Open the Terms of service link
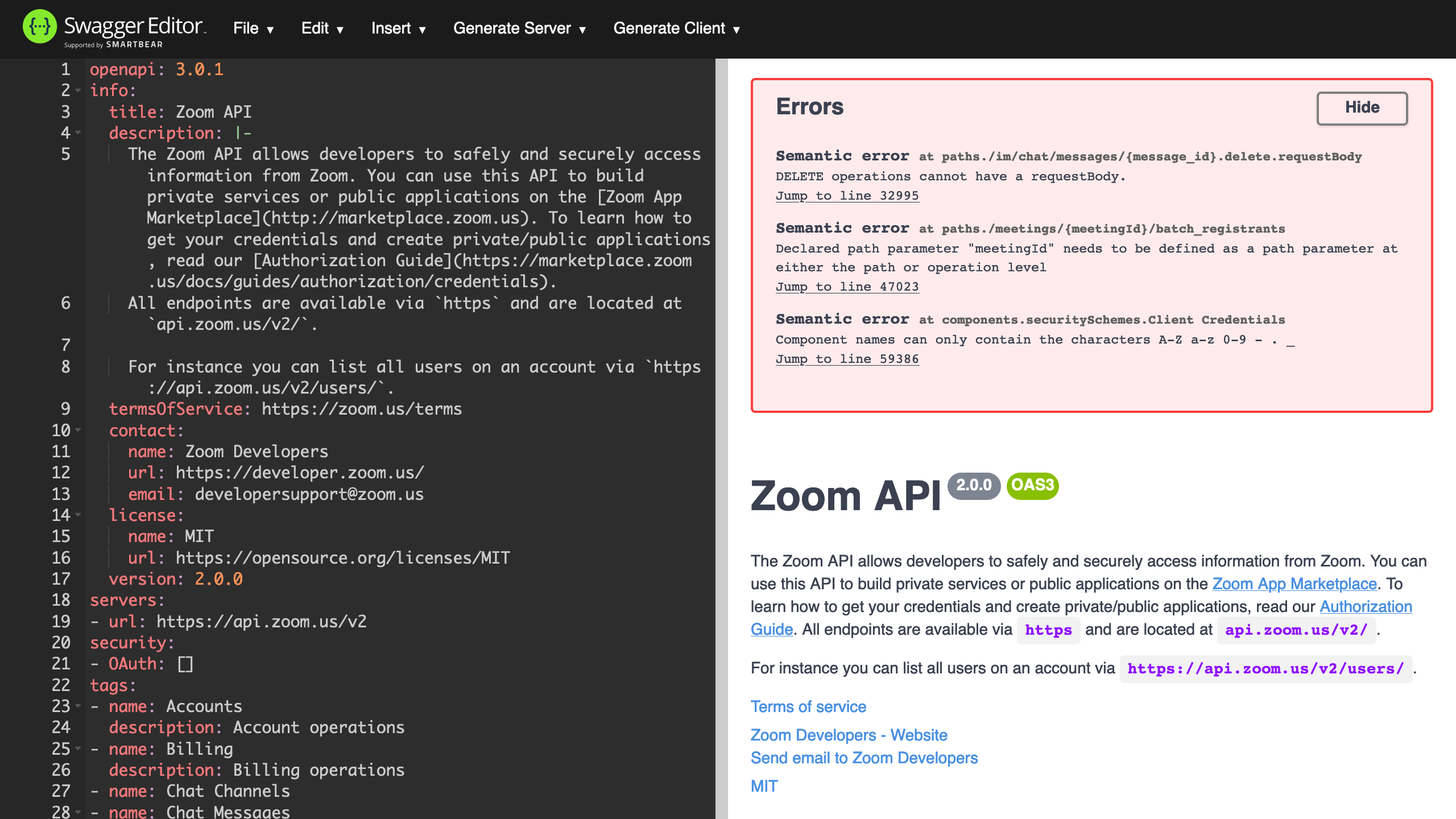Screen dimensions: 1456x819 (808, 706)
